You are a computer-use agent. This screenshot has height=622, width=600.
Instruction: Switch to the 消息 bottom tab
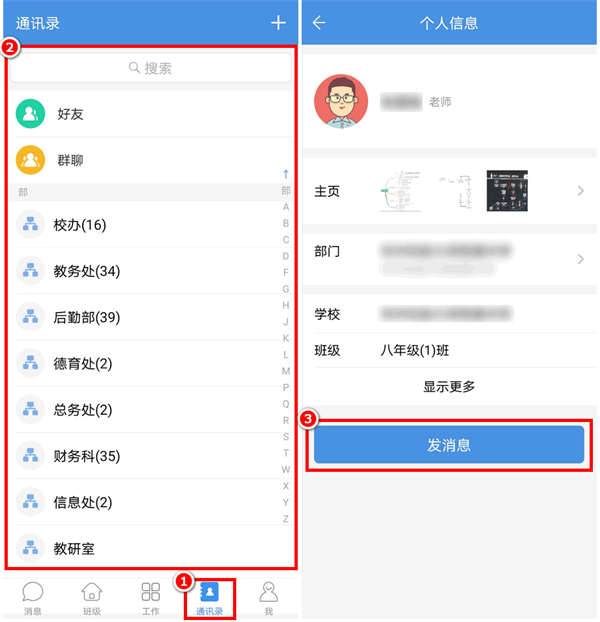[33, 598]
